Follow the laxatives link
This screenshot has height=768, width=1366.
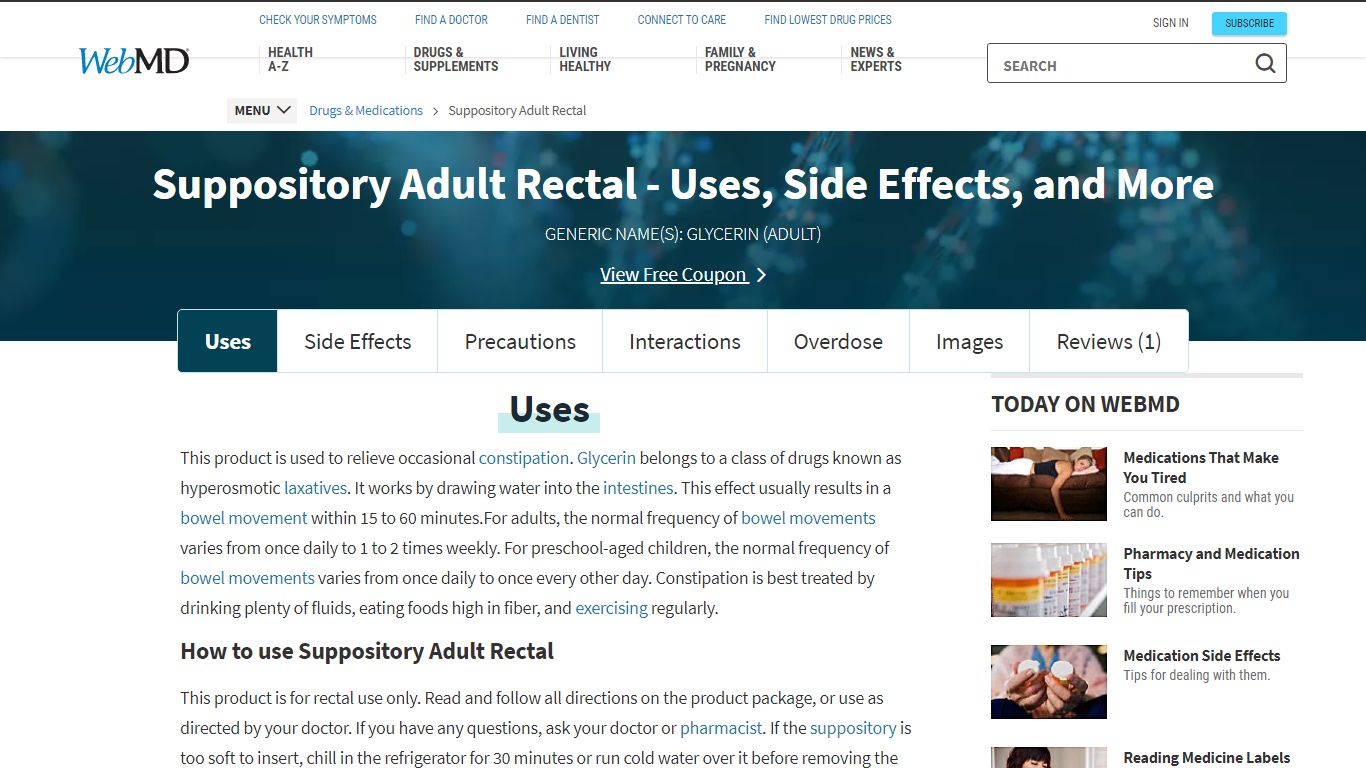[315, 488]
